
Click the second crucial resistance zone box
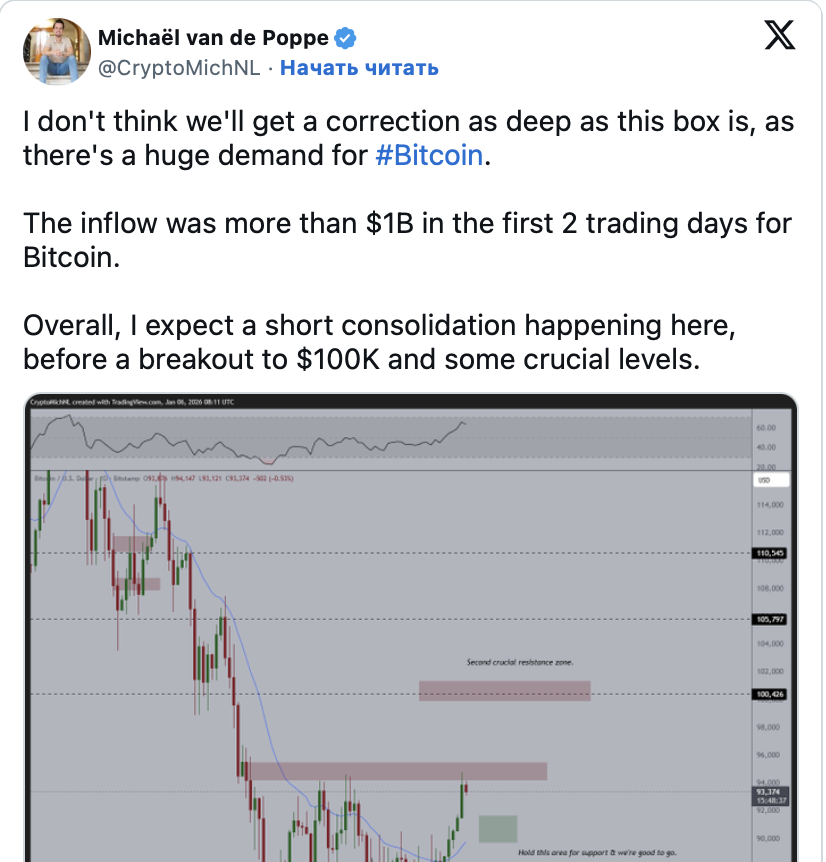[505, 691]
